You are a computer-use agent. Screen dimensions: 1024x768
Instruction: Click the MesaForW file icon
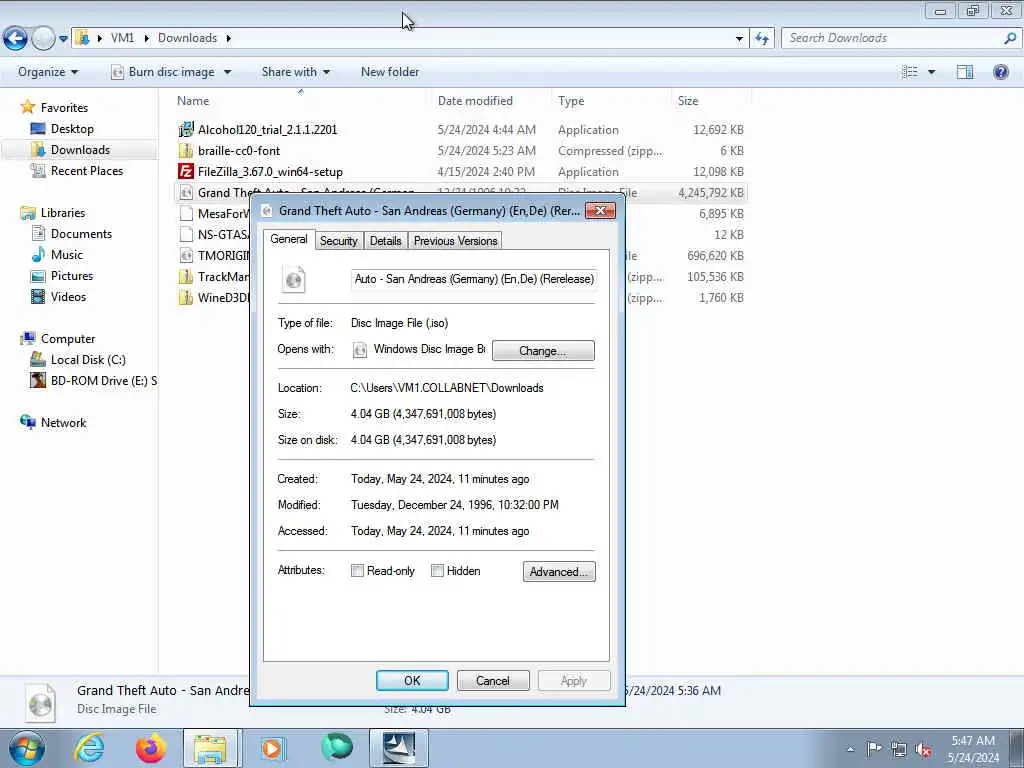tap(186, 214)
